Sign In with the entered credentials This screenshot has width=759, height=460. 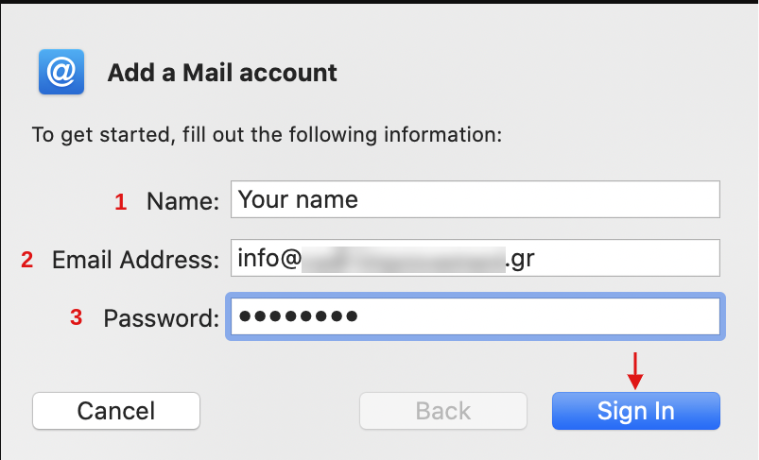tap(636, 411)
